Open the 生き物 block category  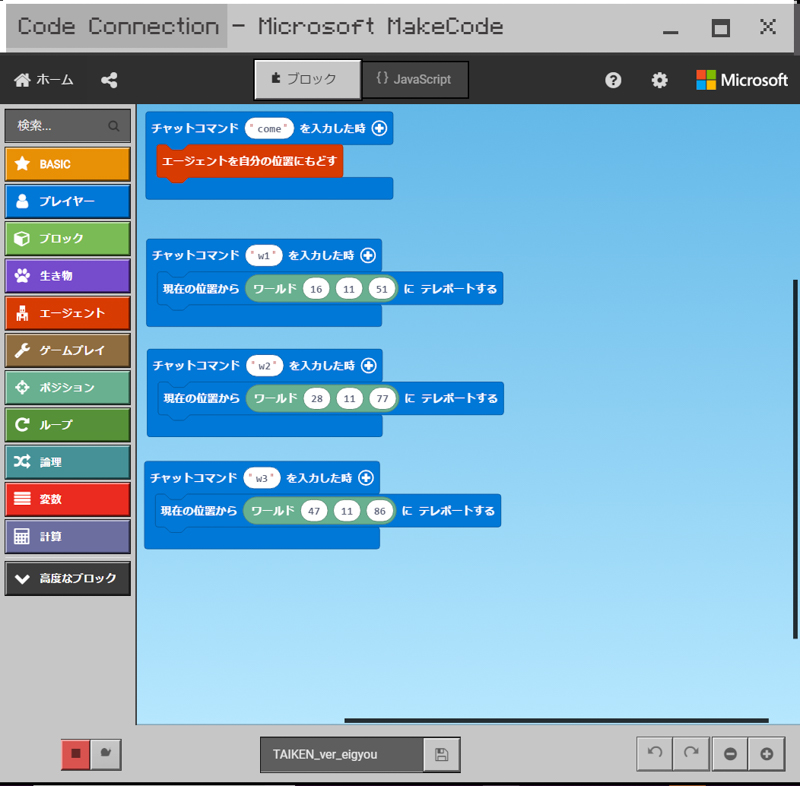[67, 276]
